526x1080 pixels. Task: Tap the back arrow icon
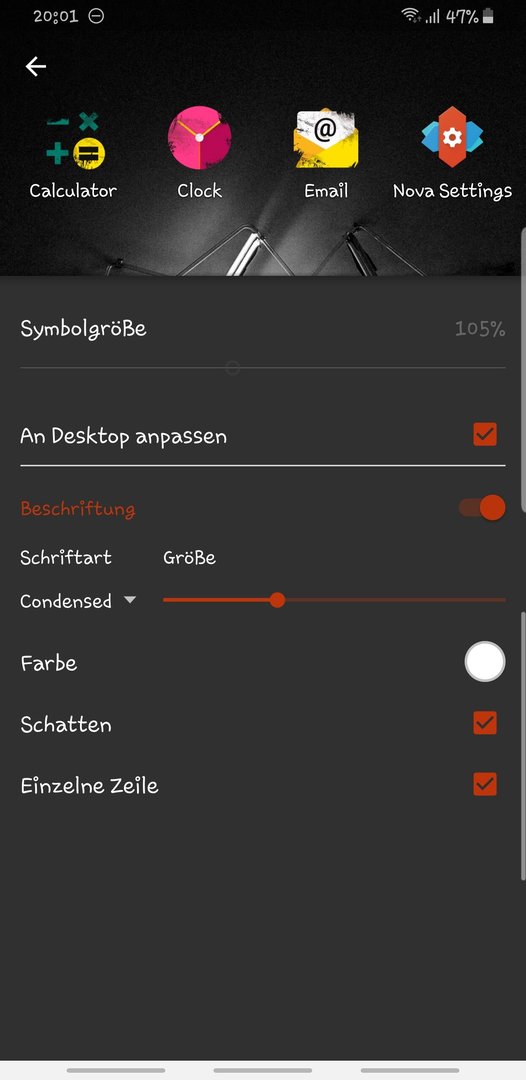(36, 66)
